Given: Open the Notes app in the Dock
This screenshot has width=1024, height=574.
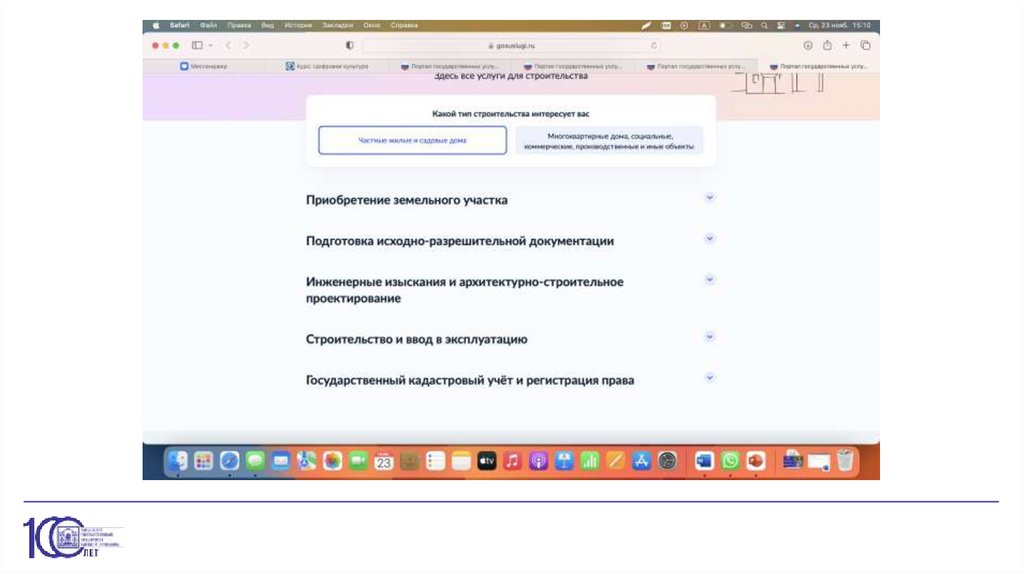Looking at the screenshot, I should coord(461,461).
